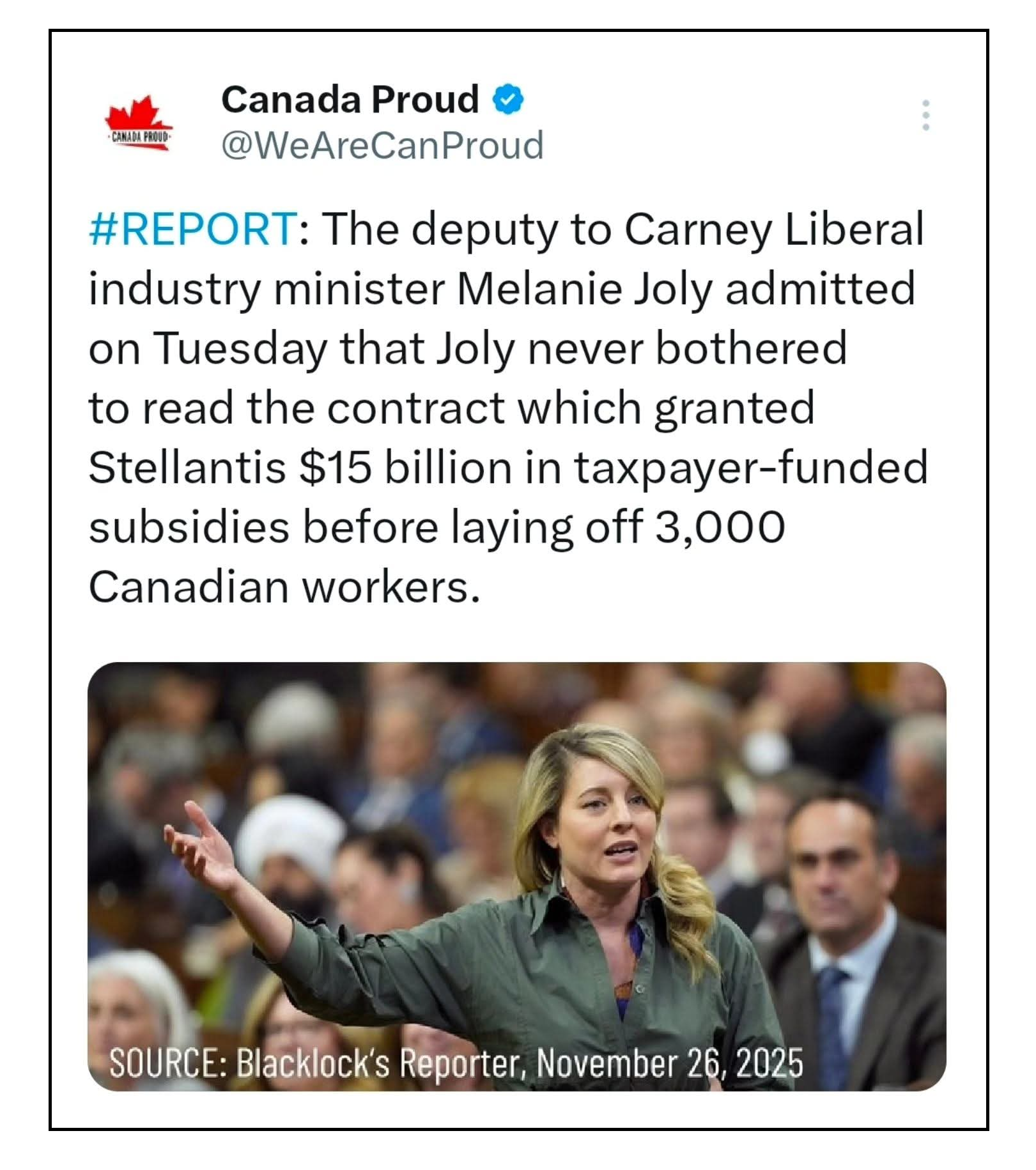The height and width of the screenshot is (1170, 1036).
Task: Click the phrase Carney Liberal in the tweet
Action: click(773, 229)
